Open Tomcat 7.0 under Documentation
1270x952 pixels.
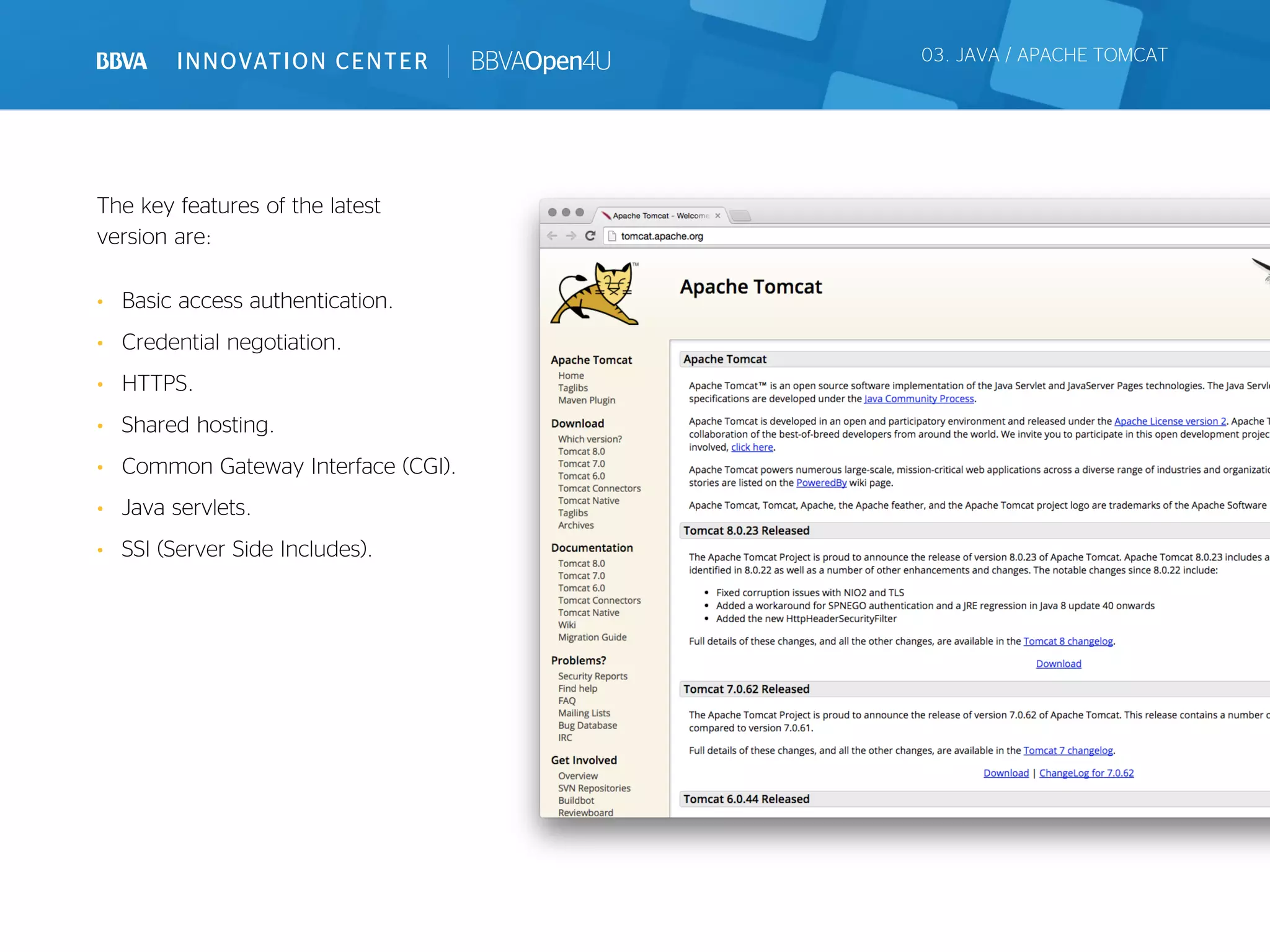pyautogui.click(x=582, y=576)
